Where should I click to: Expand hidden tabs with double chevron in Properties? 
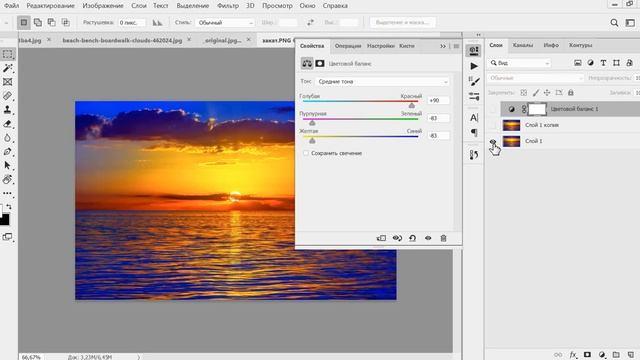tap(443, 46)
